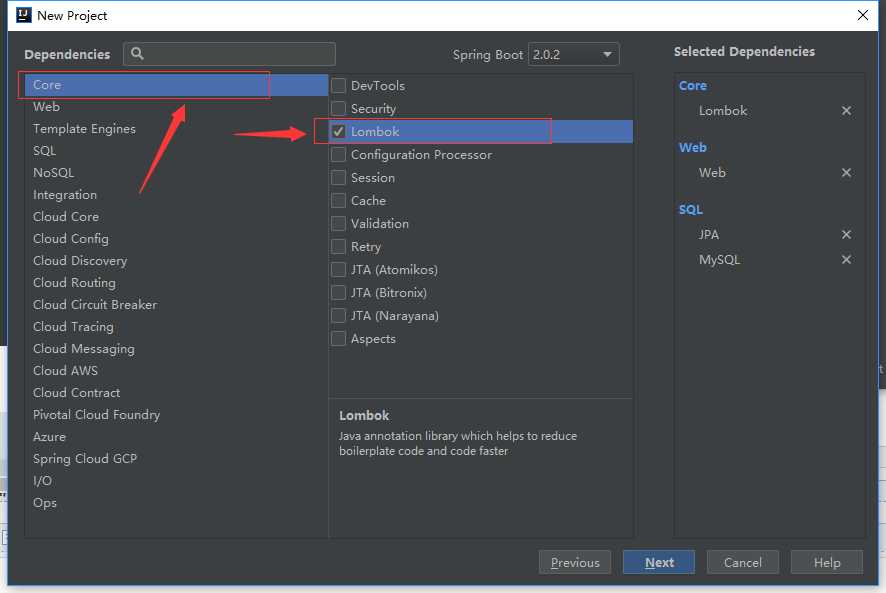Select the Web category in list
This screenshot has width=886, height=593.
click(176, 107)
